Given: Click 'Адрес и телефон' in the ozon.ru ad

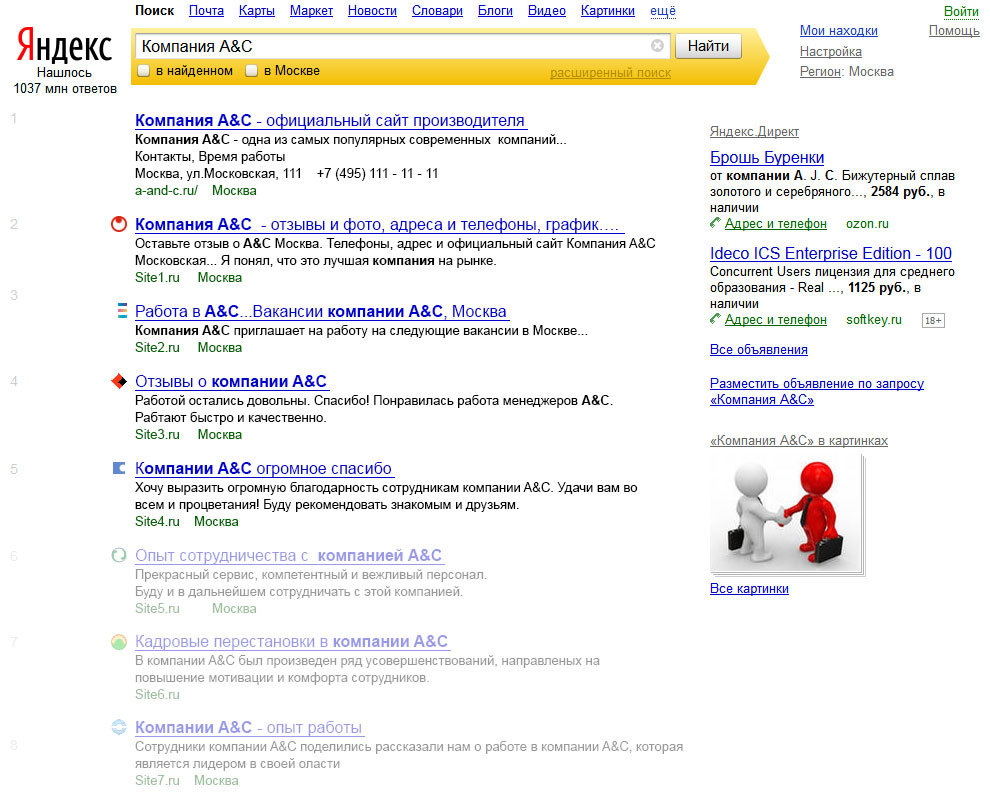Looking at the screenshot, I should pyautogui.click(x=775, y=224).
